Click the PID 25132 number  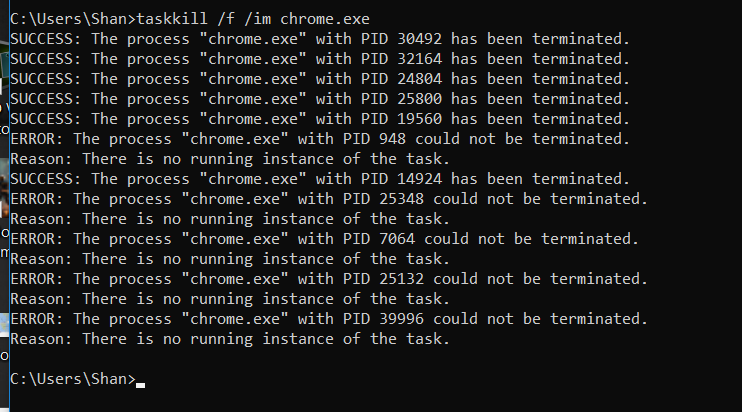[x=401, y=279]
